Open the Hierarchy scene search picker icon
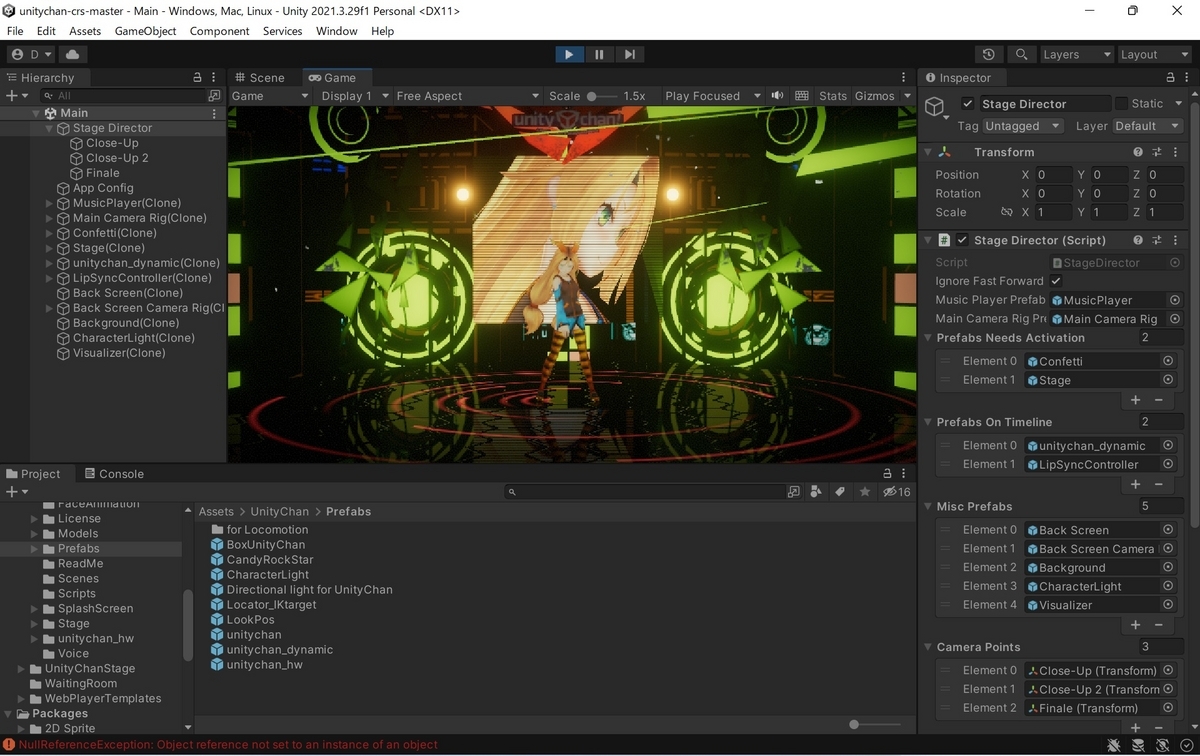The height and width of the screenshot is (756, 1200). (214, 96)
